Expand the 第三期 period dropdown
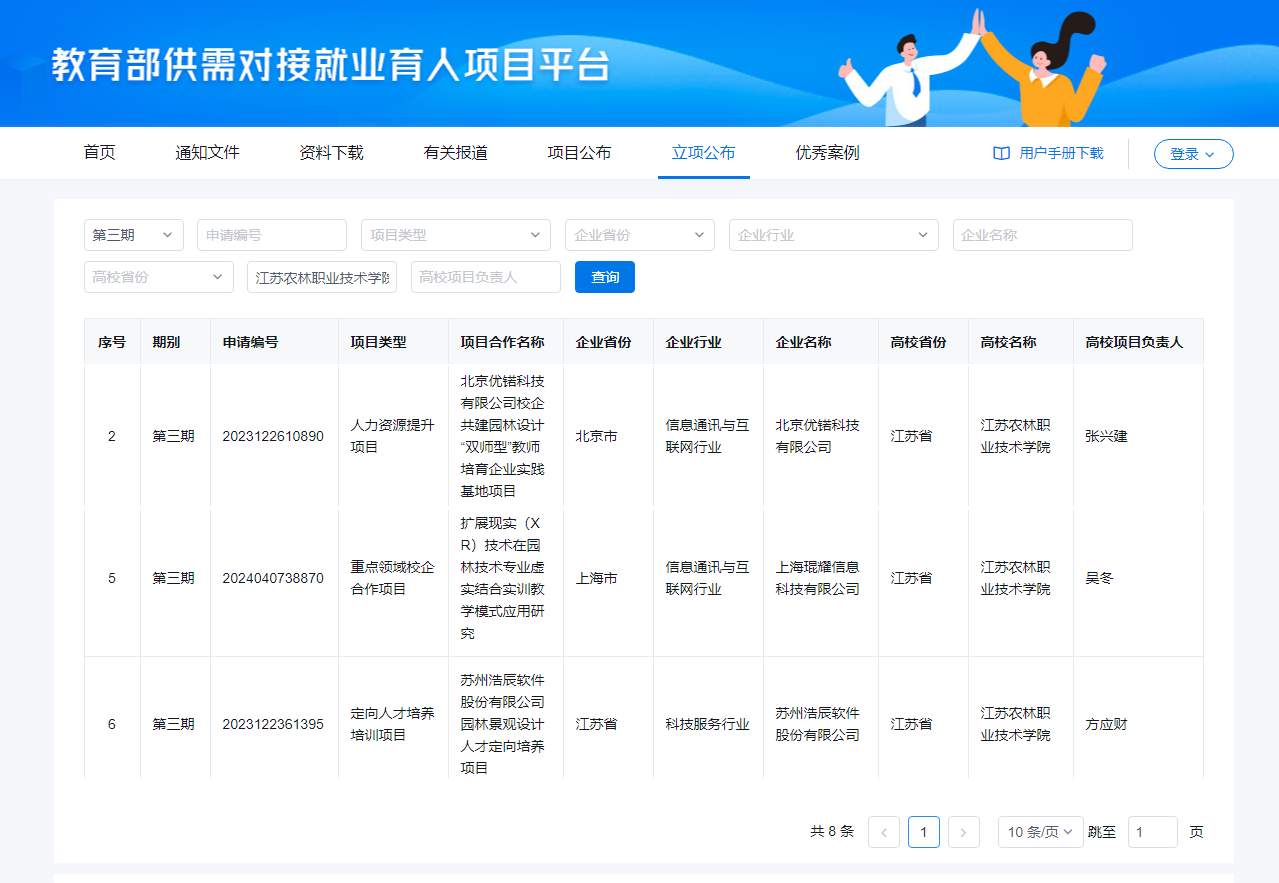This screenshot has width=1279, height=883. (134, 235)
